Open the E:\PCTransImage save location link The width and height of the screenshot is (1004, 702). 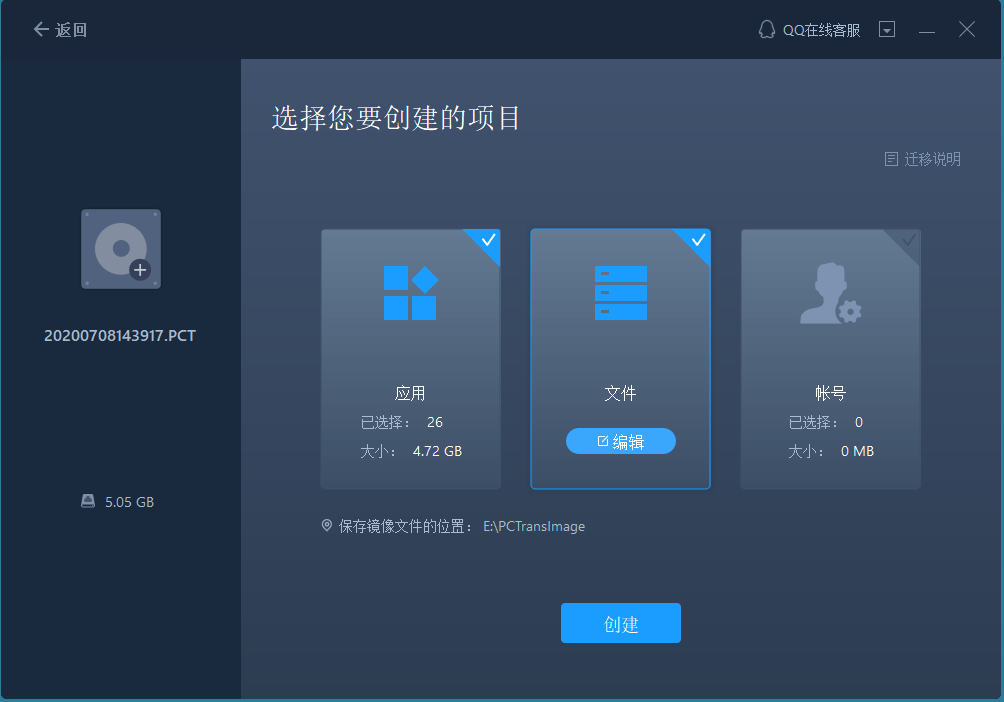534,526
